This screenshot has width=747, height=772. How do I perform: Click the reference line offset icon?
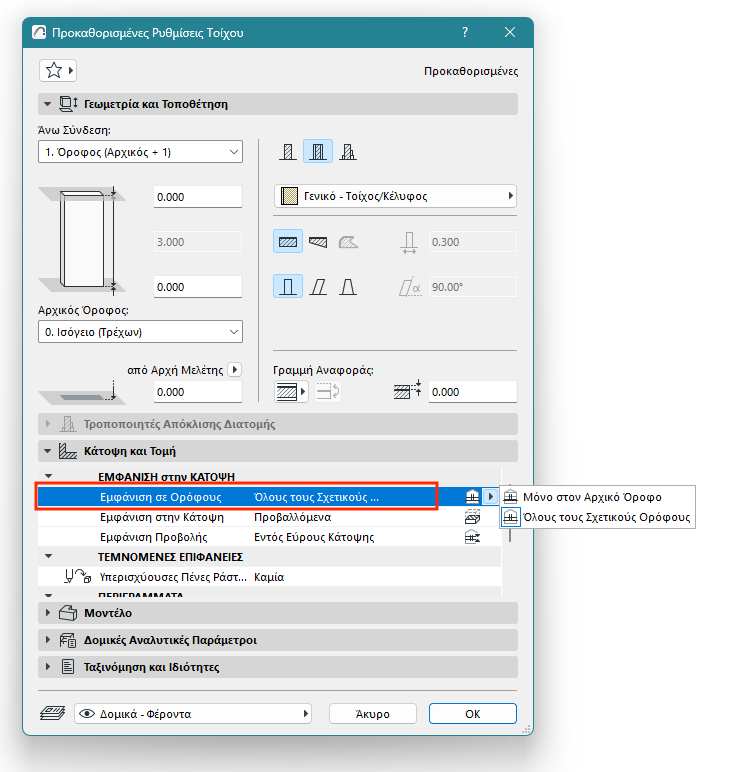coord(408,391)
